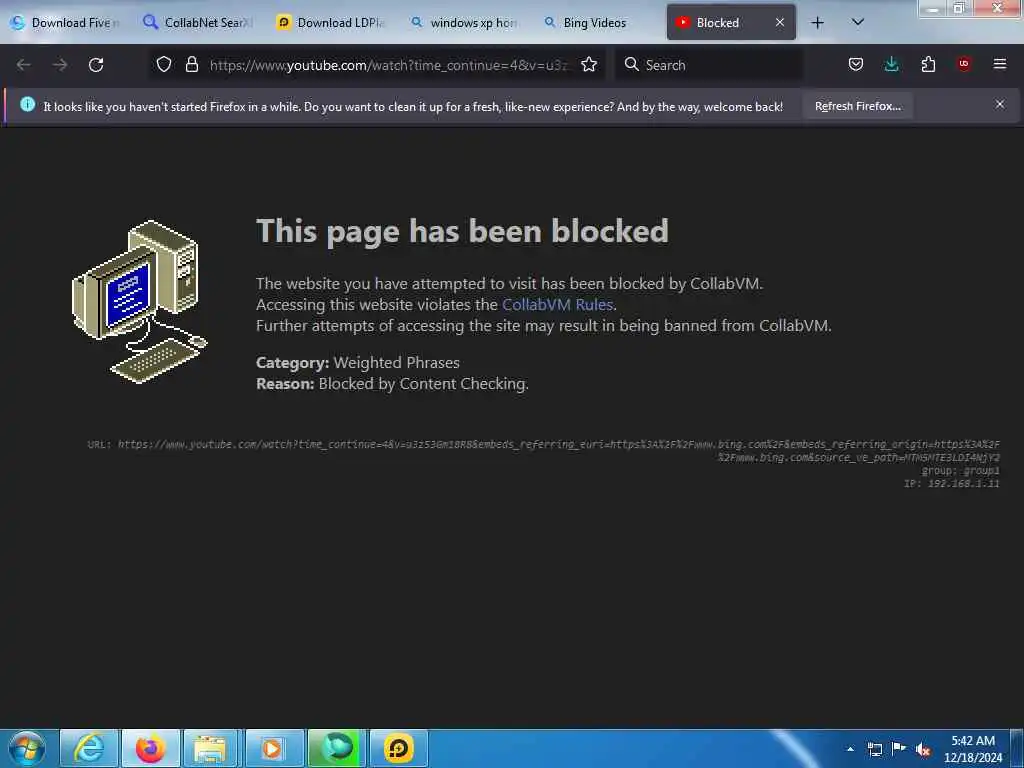Click the Search box in toolbar
This screenshot has height=768, width=1024.
[709, 65]
